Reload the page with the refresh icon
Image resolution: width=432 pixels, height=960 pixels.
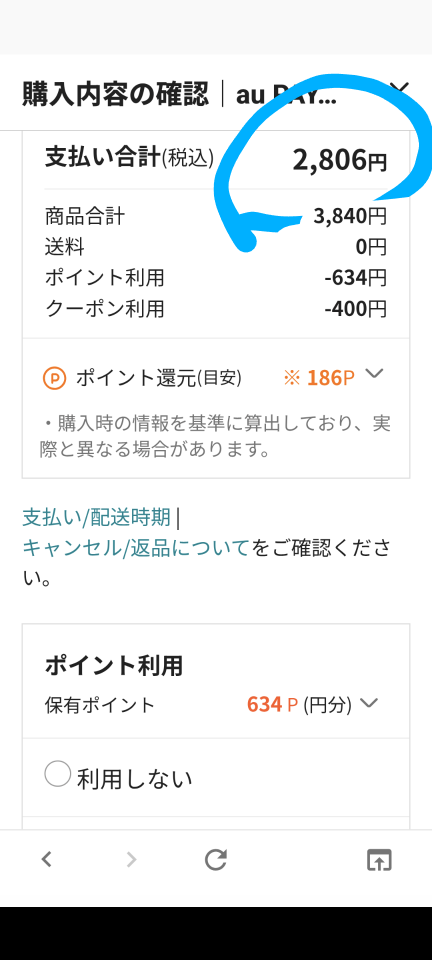coord(215,860)
